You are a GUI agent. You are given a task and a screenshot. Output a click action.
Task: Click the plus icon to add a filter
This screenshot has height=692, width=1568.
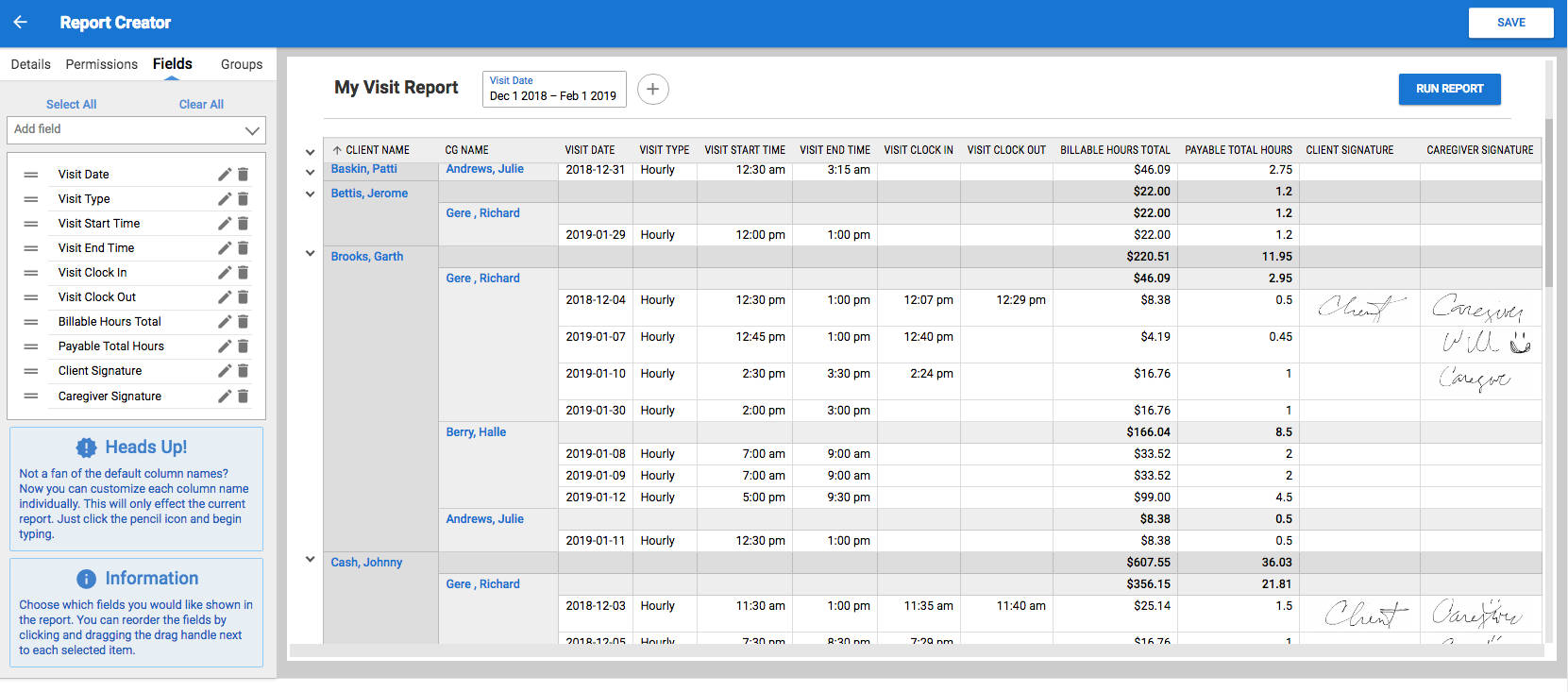pos(652,89)
